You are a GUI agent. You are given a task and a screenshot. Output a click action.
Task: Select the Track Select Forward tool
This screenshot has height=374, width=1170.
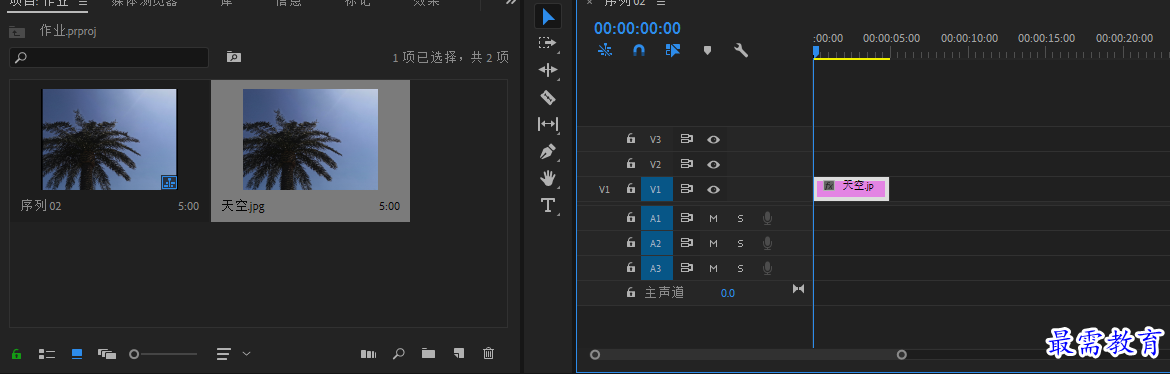[548, 43]
